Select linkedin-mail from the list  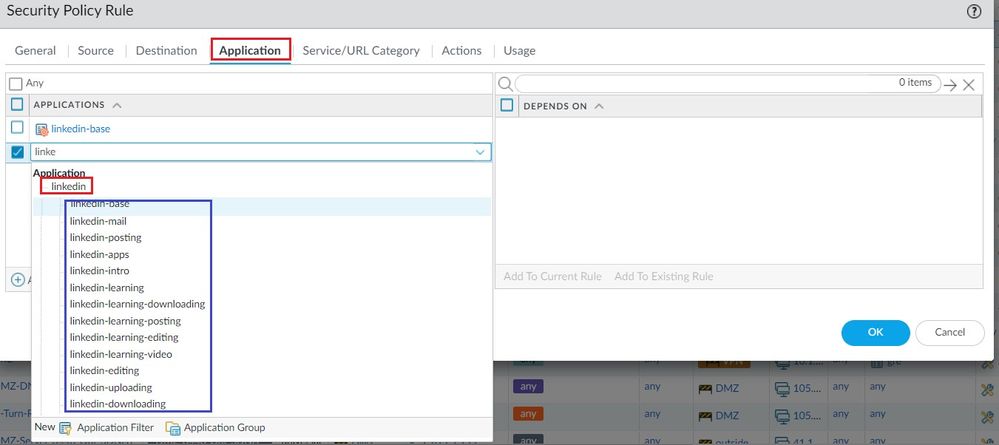point(98,221)
